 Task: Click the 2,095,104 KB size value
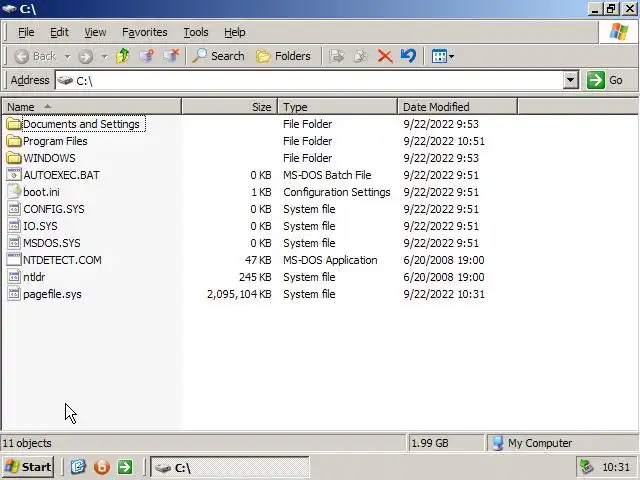coord(239,294)
